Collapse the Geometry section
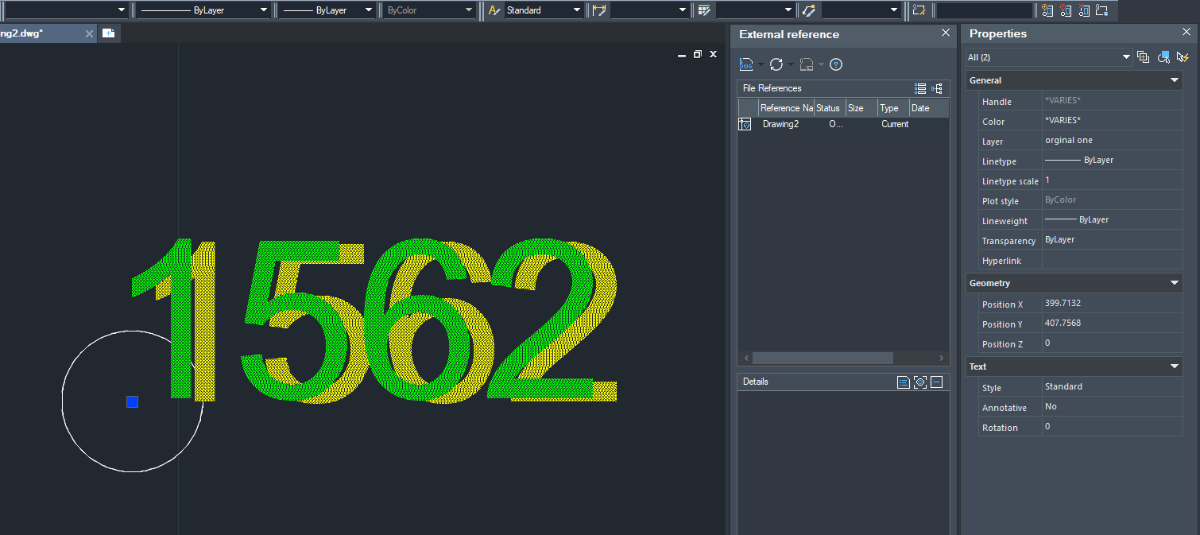The height and width of the screenshot is (535, 1200). 1175,283
